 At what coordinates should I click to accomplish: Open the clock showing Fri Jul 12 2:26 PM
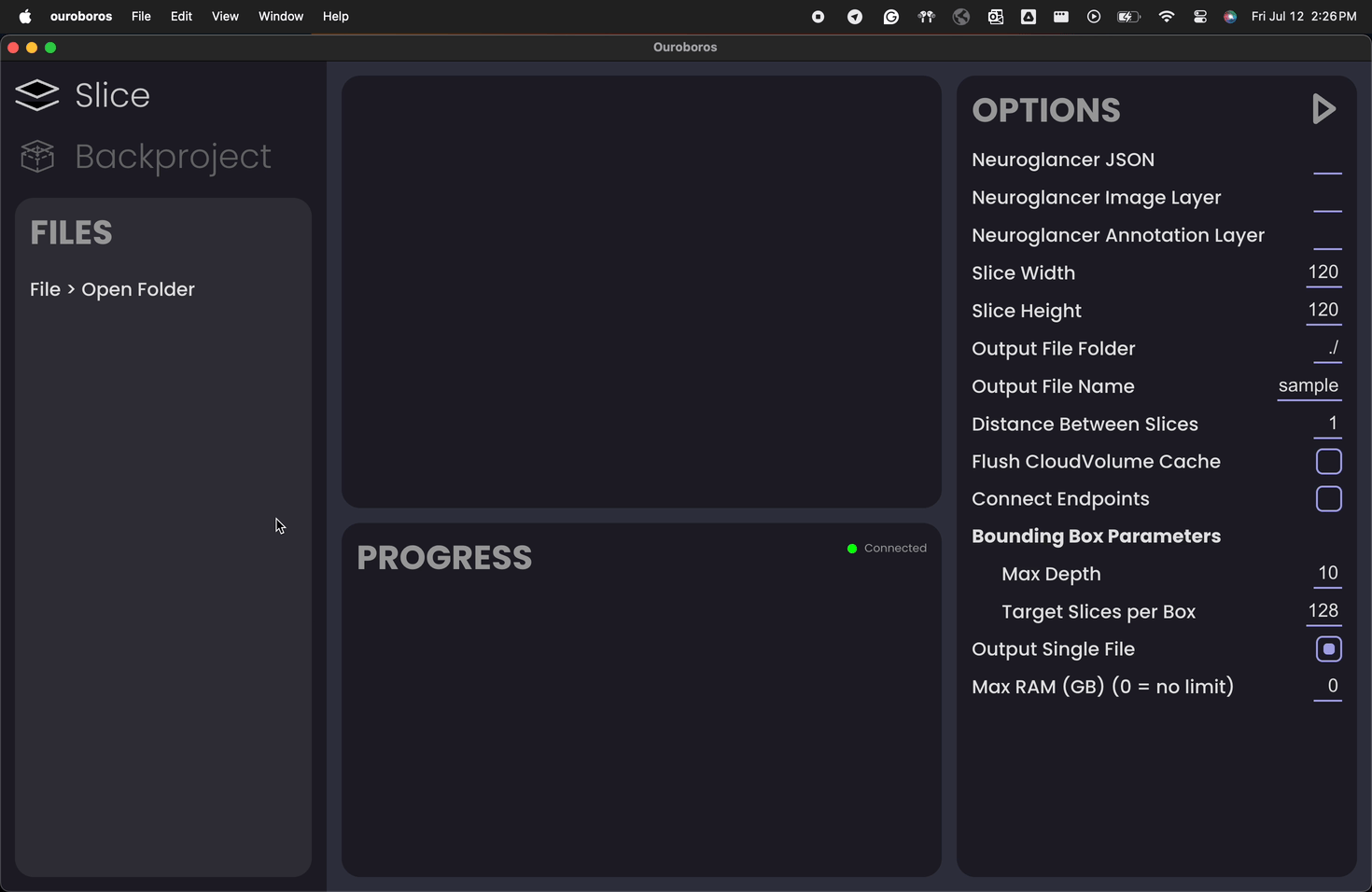click(1304, 17)
